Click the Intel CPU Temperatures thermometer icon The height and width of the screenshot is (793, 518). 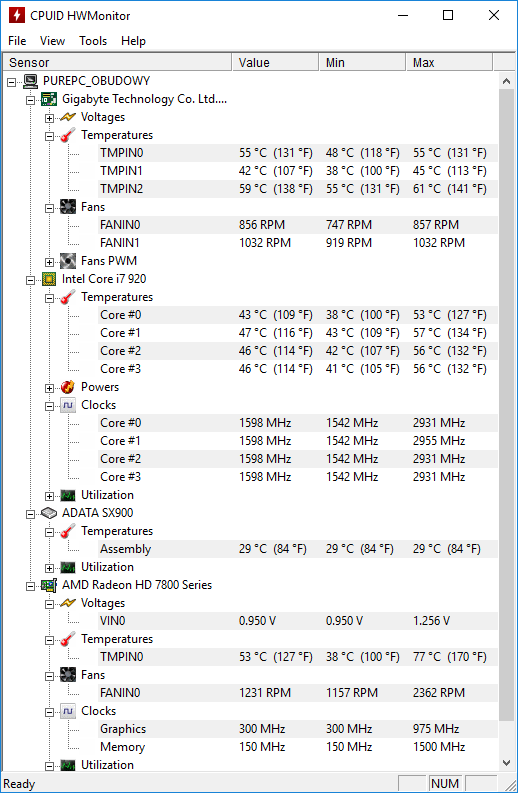coord(68,297)
